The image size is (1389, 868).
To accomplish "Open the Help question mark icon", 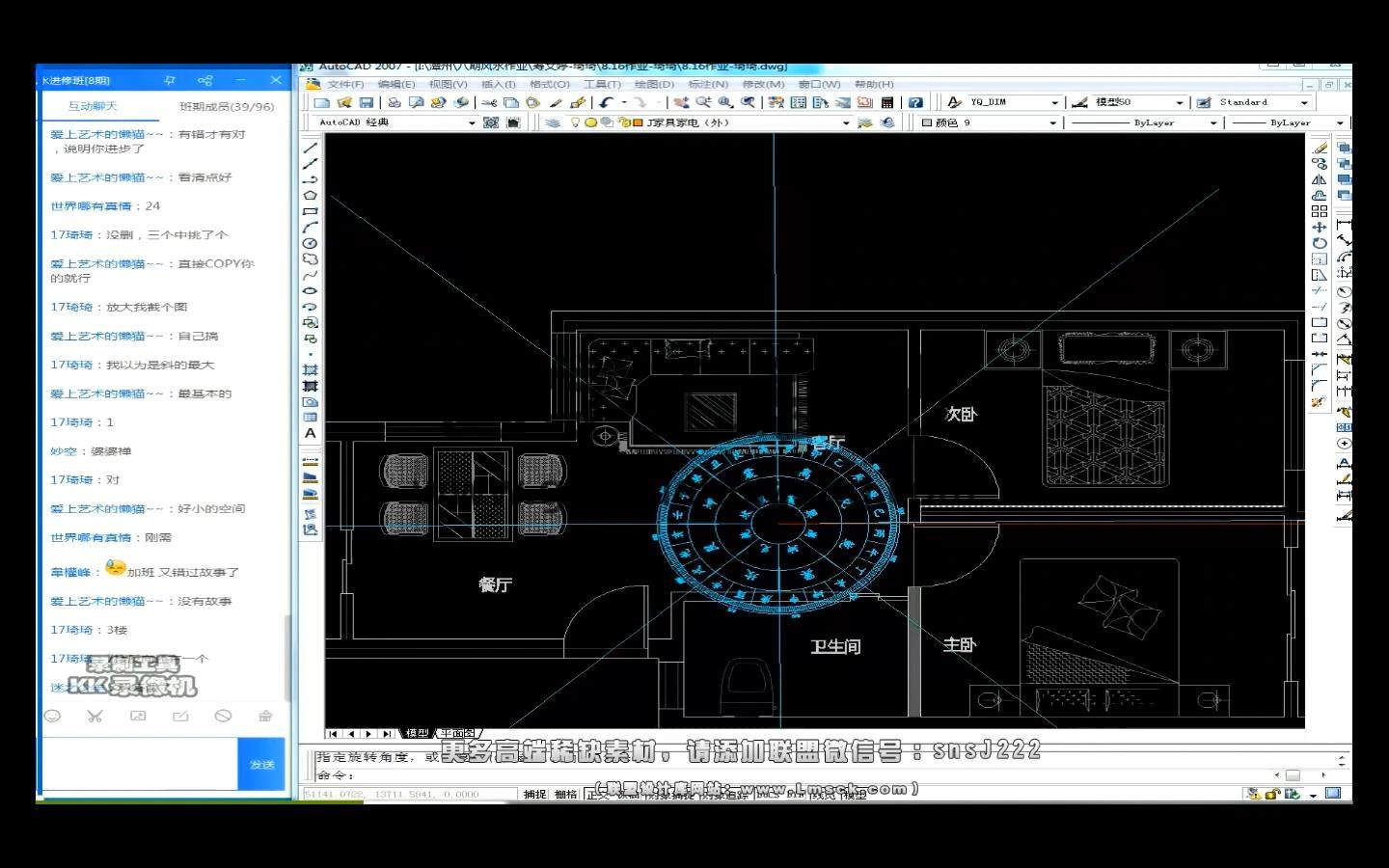I will (x=915, y=102).
